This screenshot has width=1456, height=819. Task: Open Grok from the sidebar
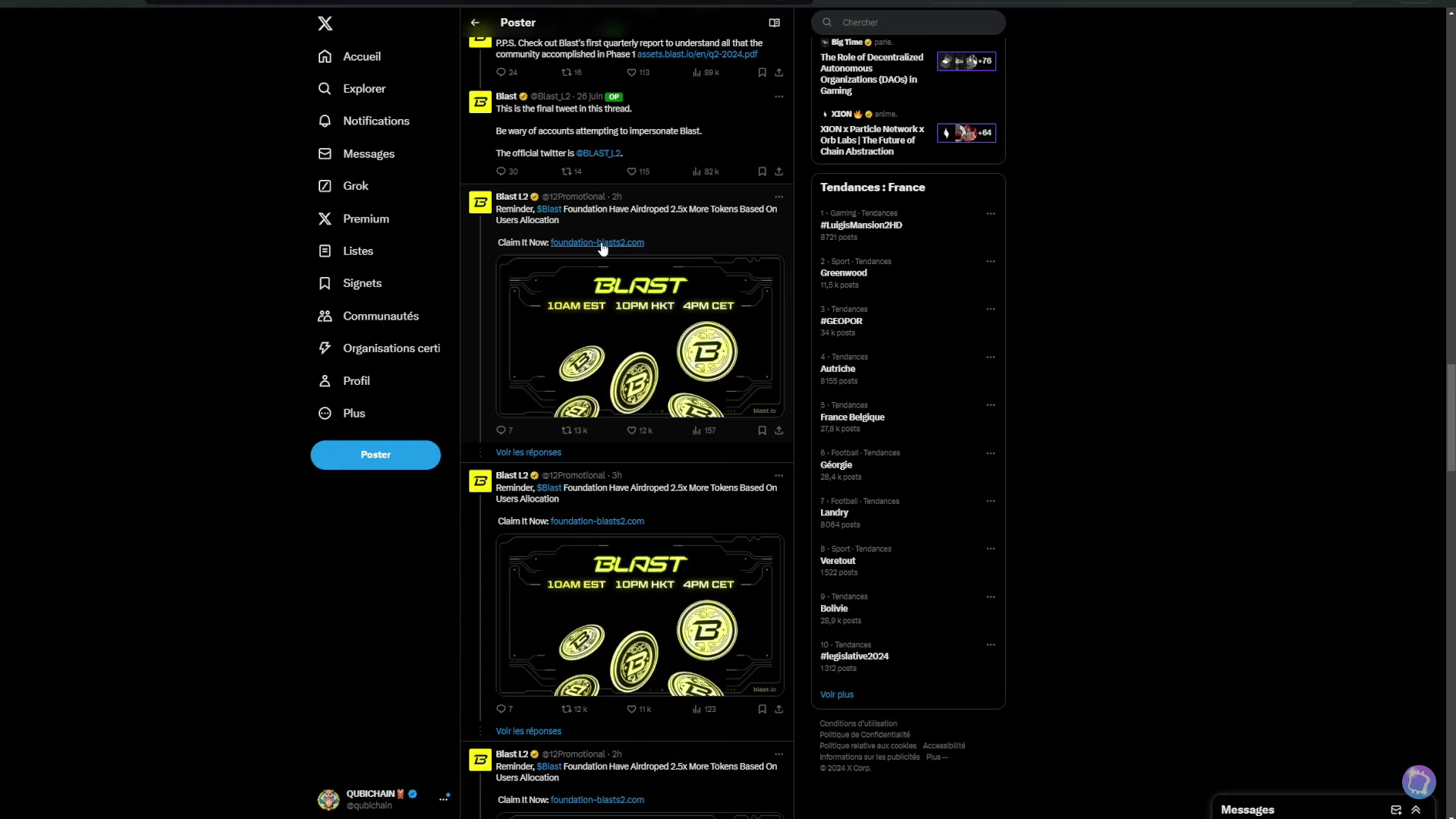click(355, 186)
